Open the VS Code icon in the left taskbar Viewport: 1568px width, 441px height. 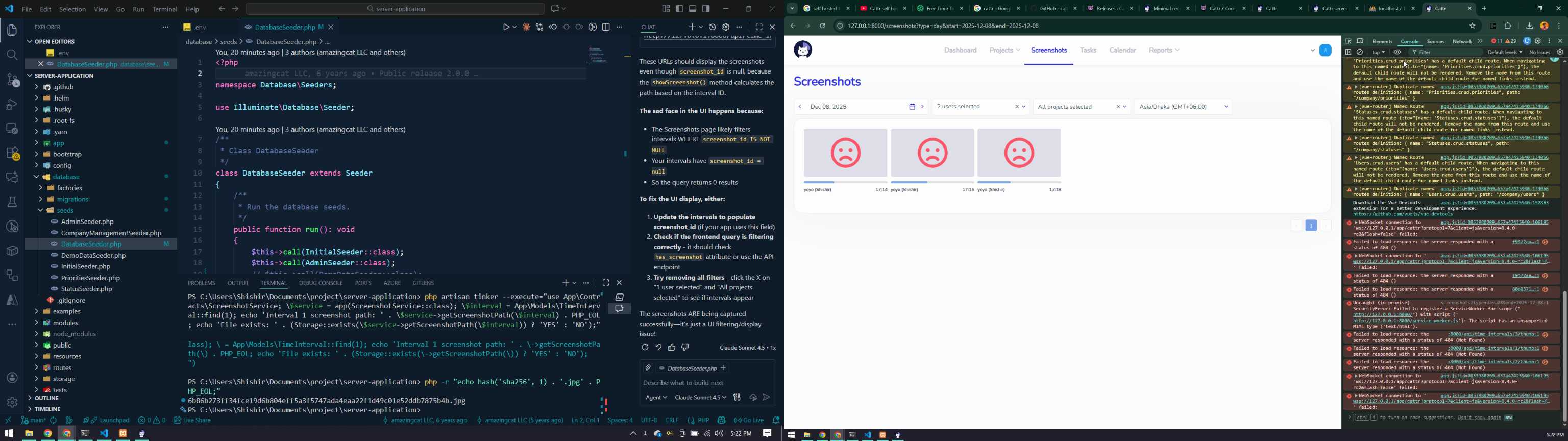[104, 434]
